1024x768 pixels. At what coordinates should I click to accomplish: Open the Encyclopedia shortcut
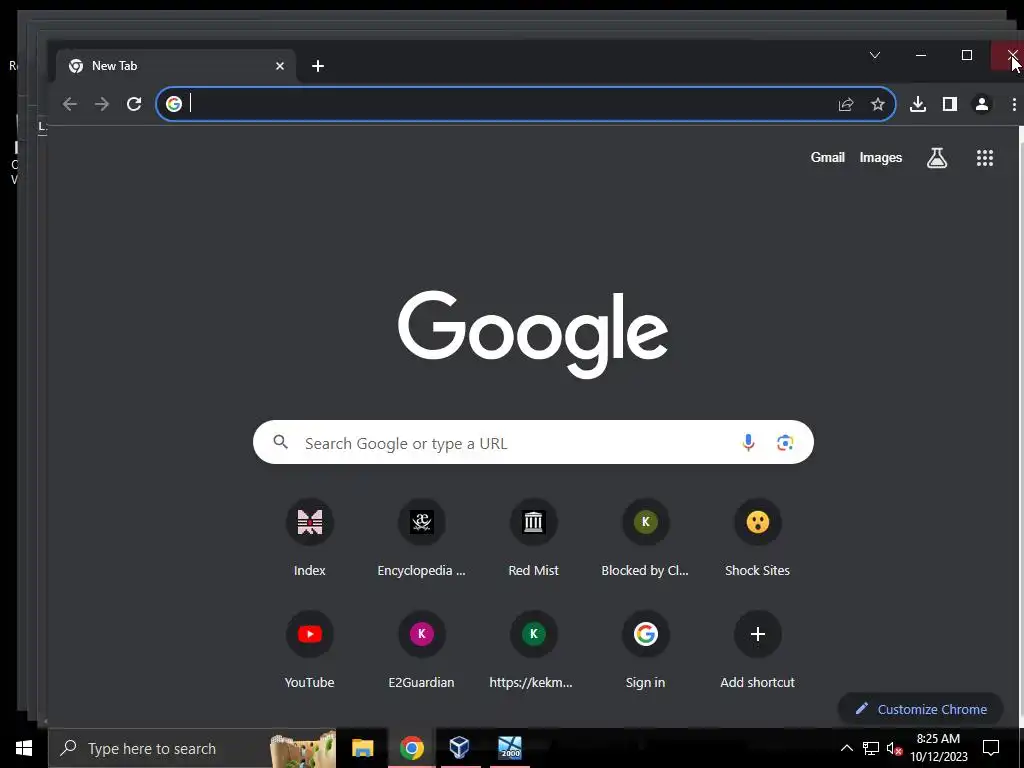[421, 538]
